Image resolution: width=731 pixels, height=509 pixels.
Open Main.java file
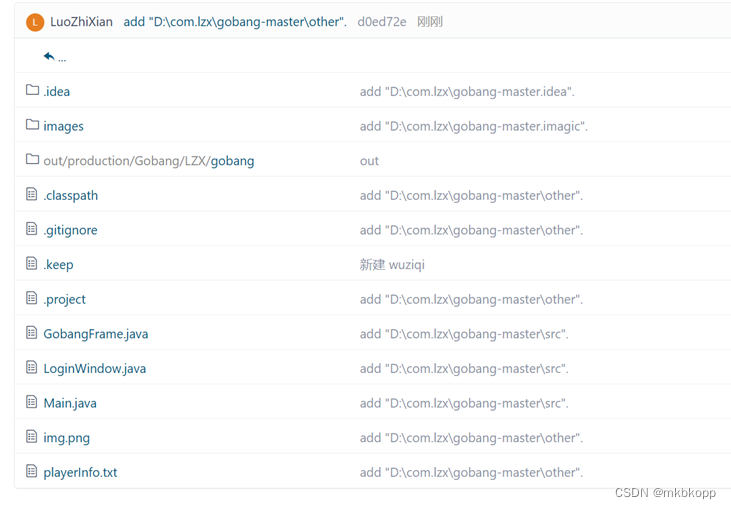70,403
